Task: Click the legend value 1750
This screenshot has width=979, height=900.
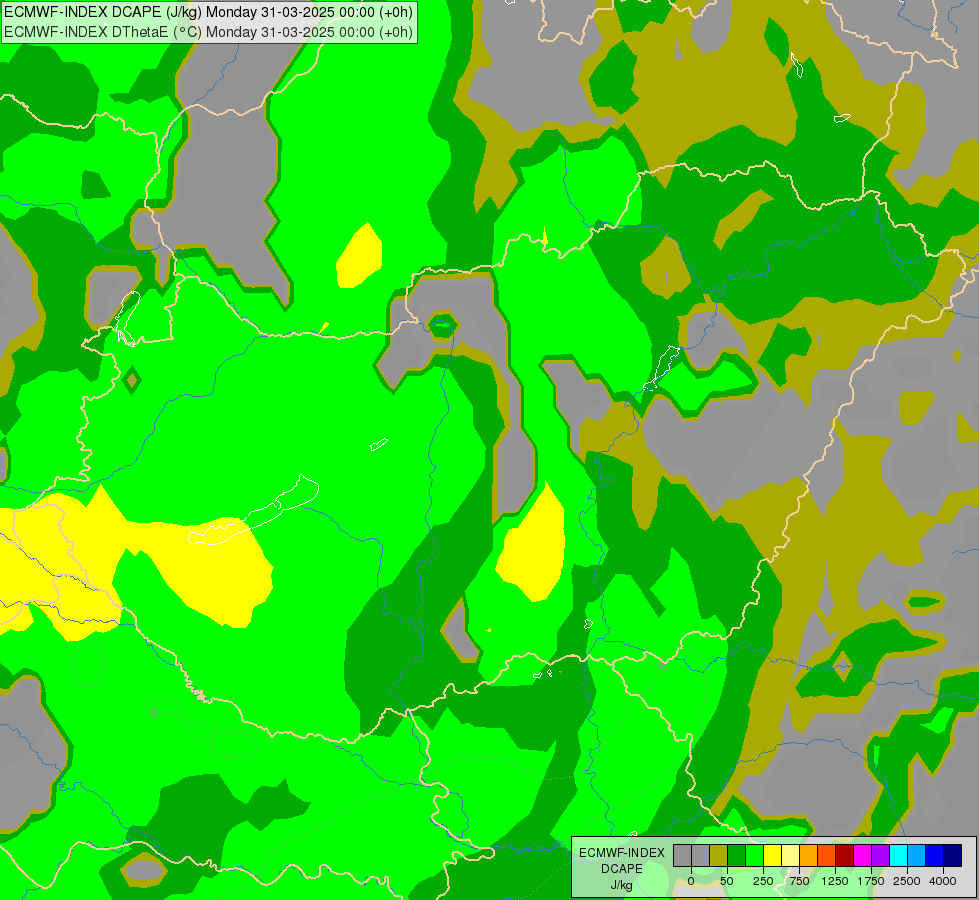Action: click(871, 881)
